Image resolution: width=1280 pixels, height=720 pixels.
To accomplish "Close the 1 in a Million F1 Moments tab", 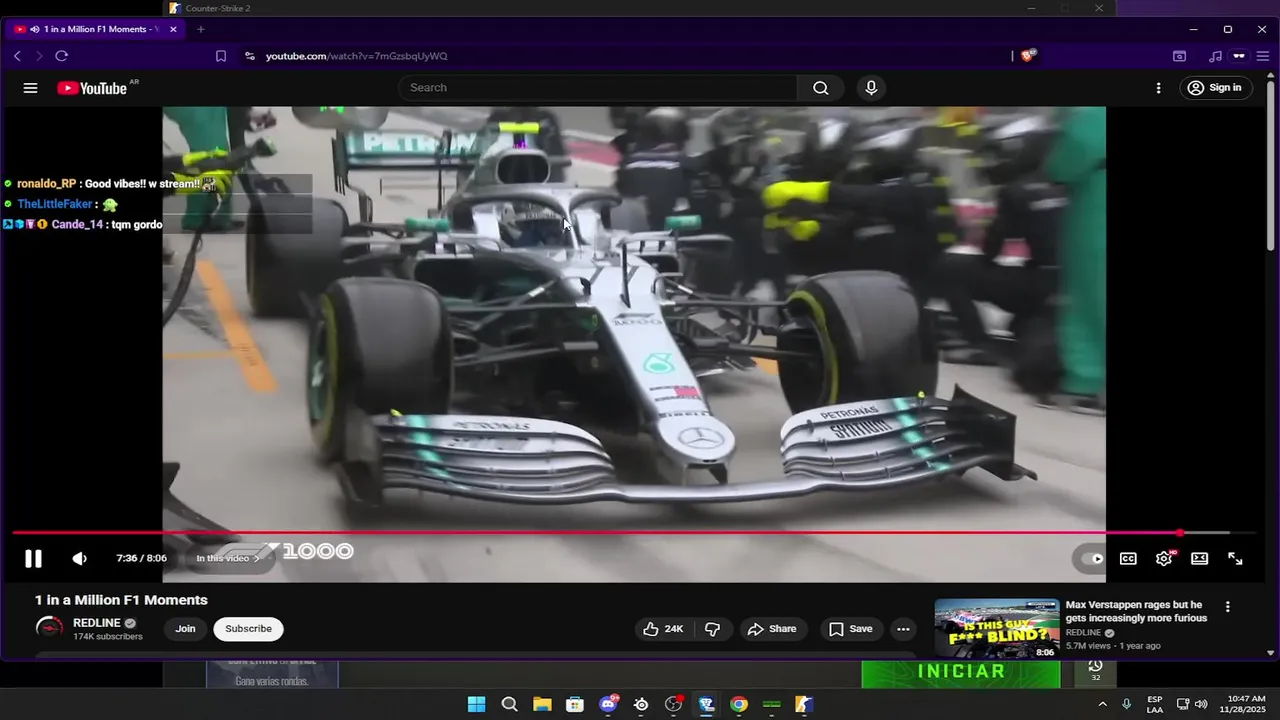I will pos(173,29).
